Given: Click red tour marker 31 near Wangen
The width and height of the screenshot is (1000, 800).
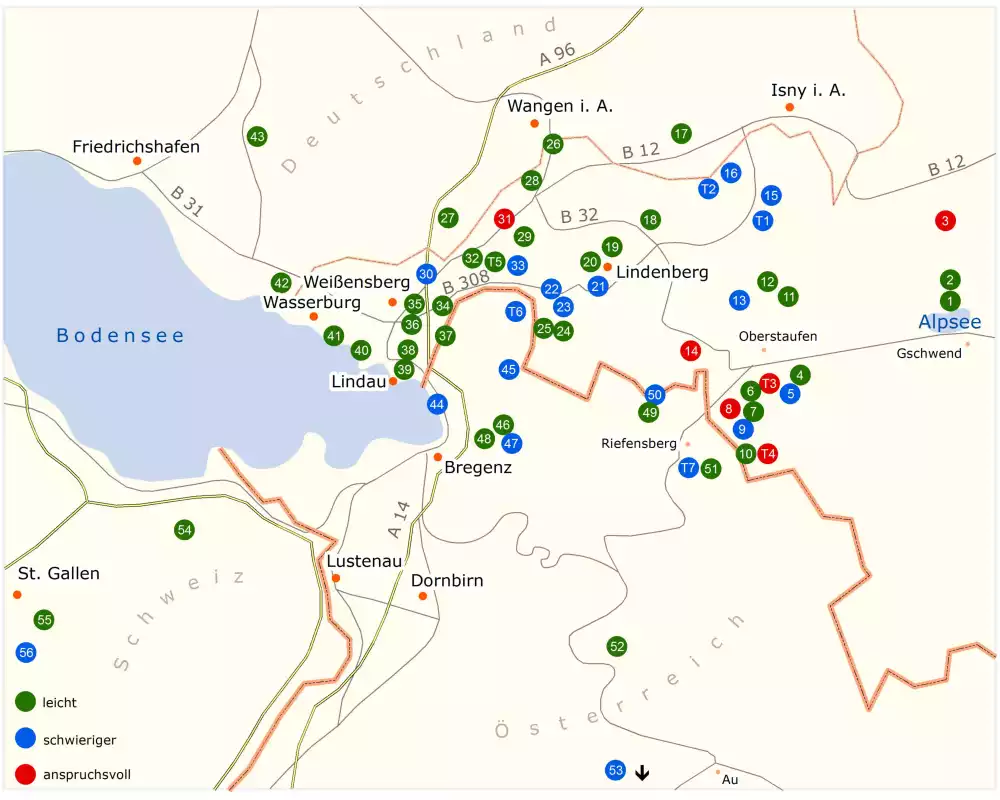Looking at the screenshot, I should tap(505, 219).
